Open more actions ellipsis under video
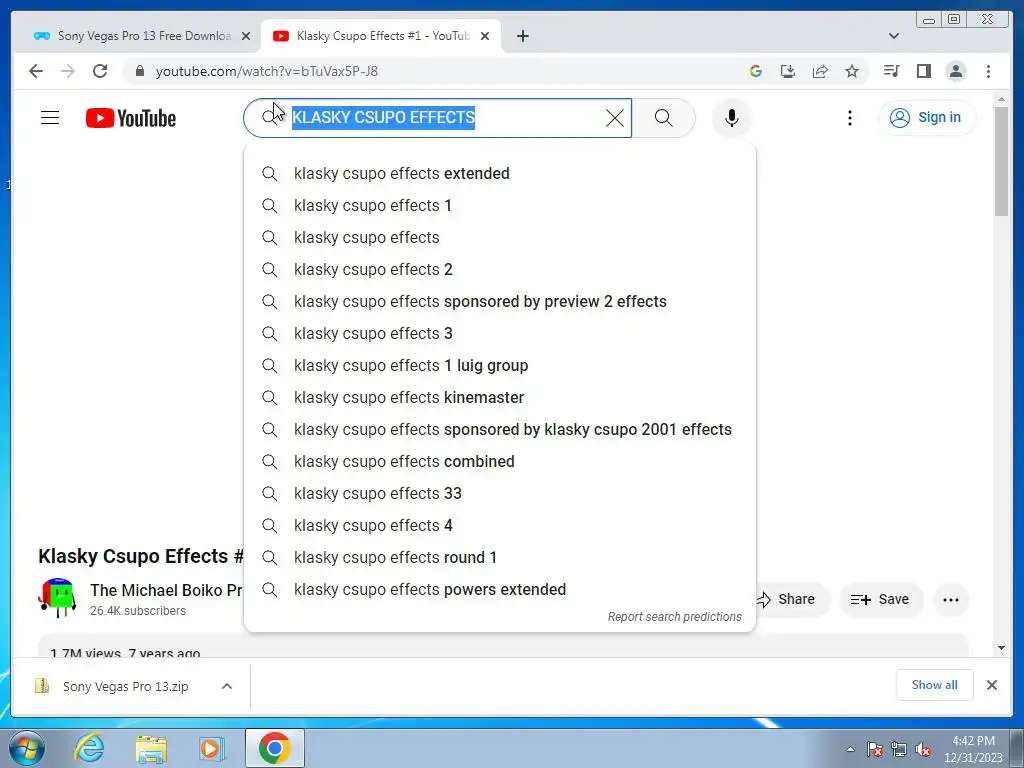 pyautogui.click(x=951, y=600)
